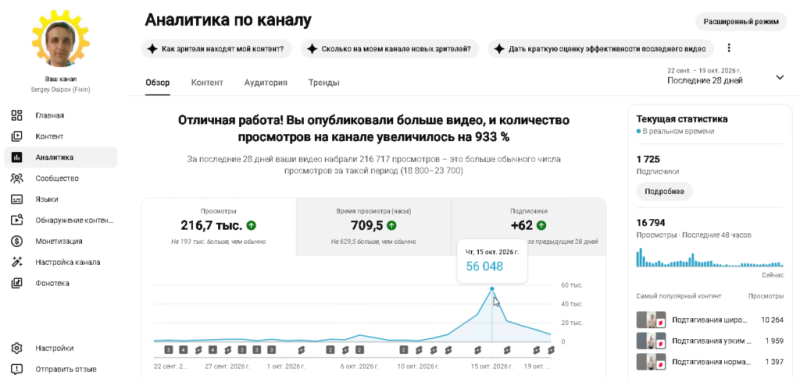Ask 'Как зрители находят мой контент?'

216,49
